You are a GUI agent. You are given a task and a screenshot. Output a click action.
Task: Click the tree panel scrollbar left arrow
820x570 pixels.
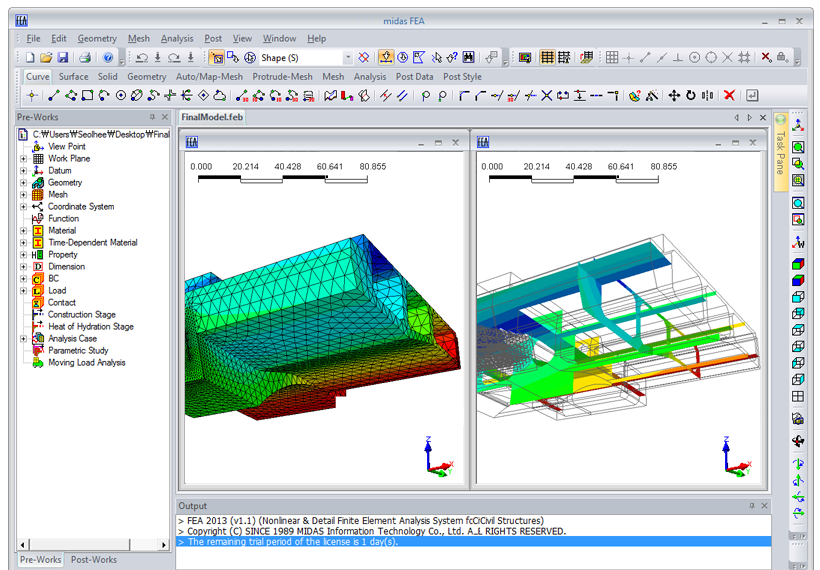[22, 545]
